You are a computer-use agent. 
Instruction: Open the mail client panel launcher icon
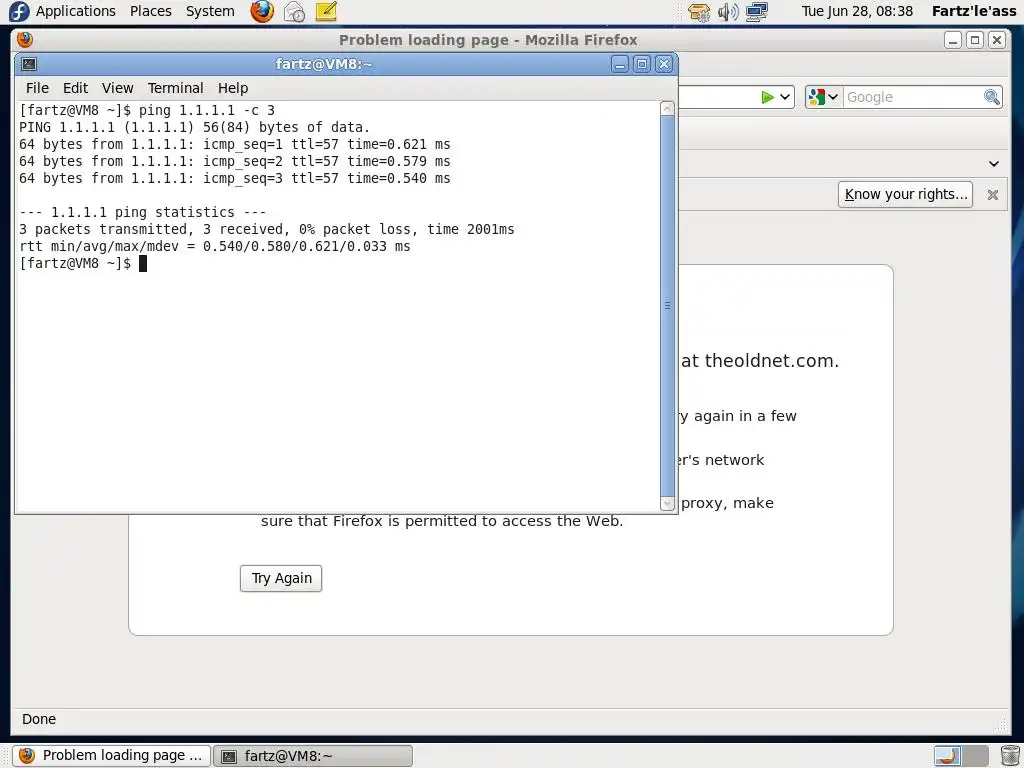click(x=294, y=11)
